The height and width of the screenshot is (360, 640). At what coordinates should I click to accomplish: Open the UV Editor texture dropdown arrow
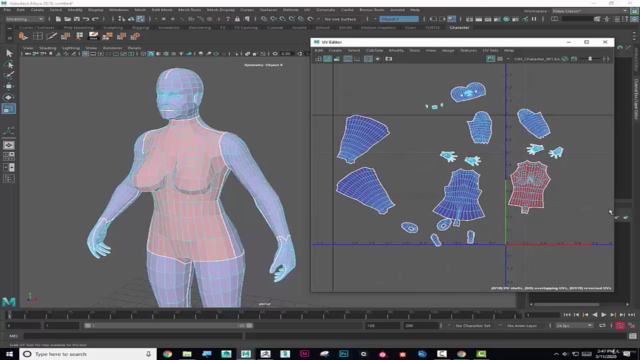[508, 59]
